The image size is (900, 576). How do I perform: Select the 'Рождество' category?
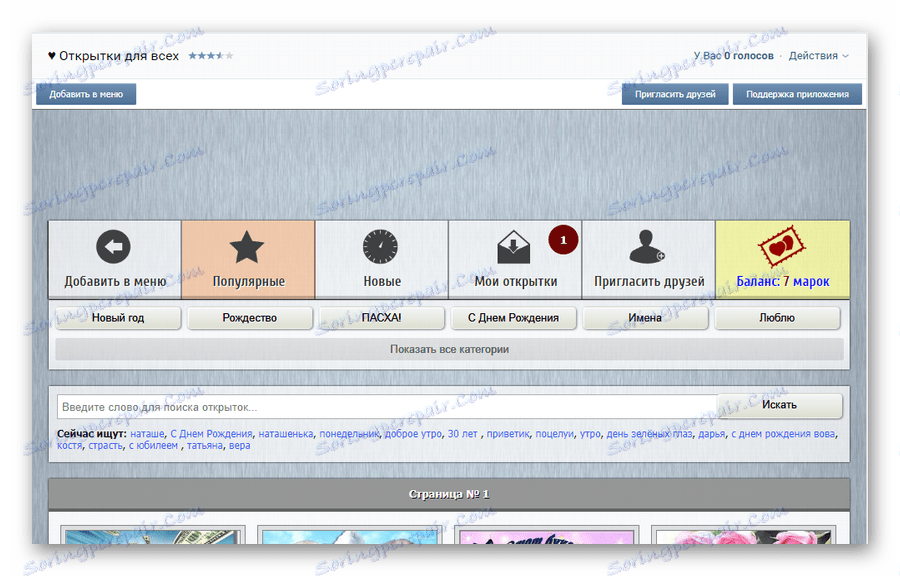tap(250, 318)
